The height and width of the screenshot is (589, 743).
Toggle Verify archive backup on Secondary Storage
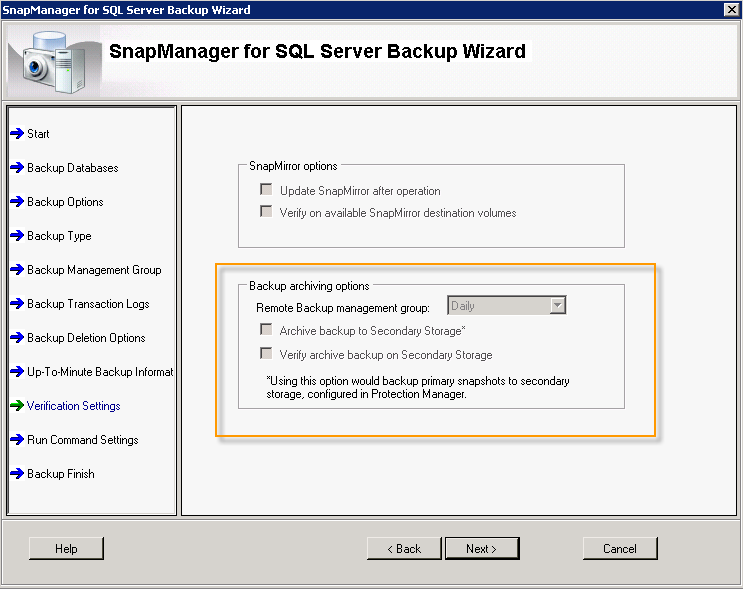(x=266, y=354)
